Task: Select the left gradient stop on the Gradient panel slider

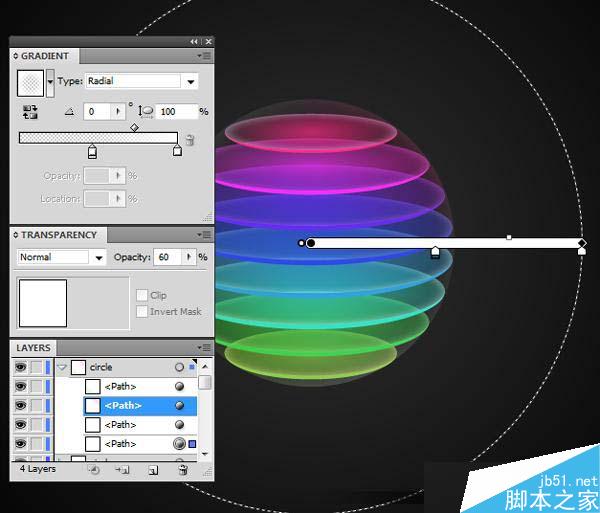Action: tap(92, 152)
